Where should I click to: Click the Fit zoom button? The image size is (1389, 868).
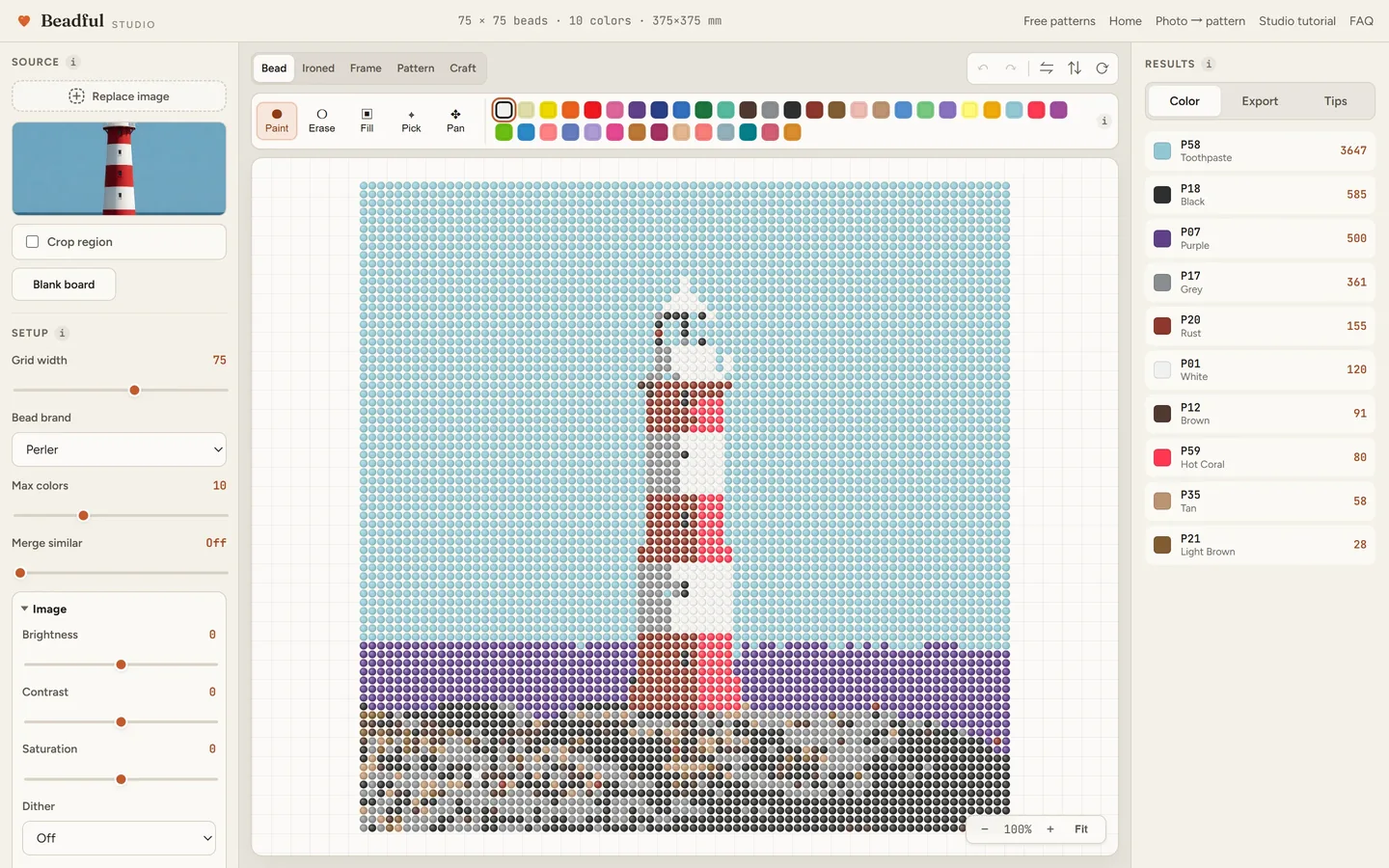tap(1081, 829)
